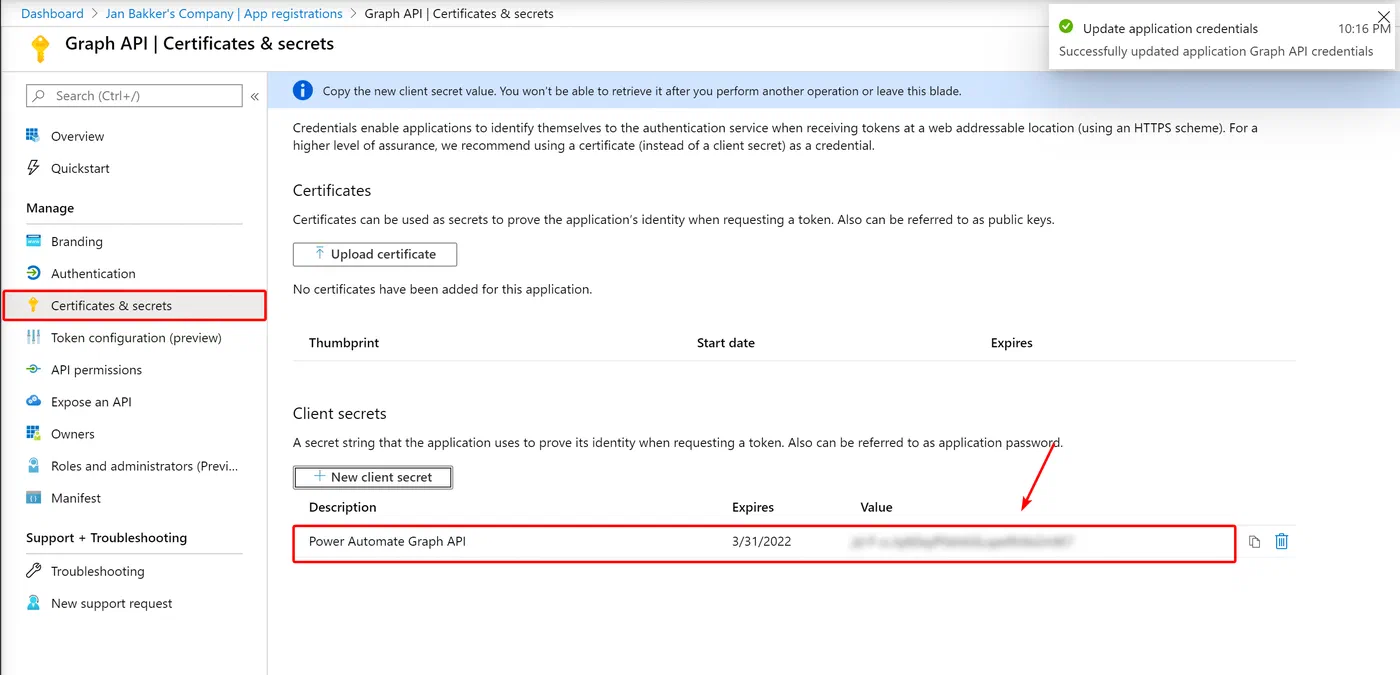
Task: Click the client secrets Expires column header
Action: click(753, 507)
